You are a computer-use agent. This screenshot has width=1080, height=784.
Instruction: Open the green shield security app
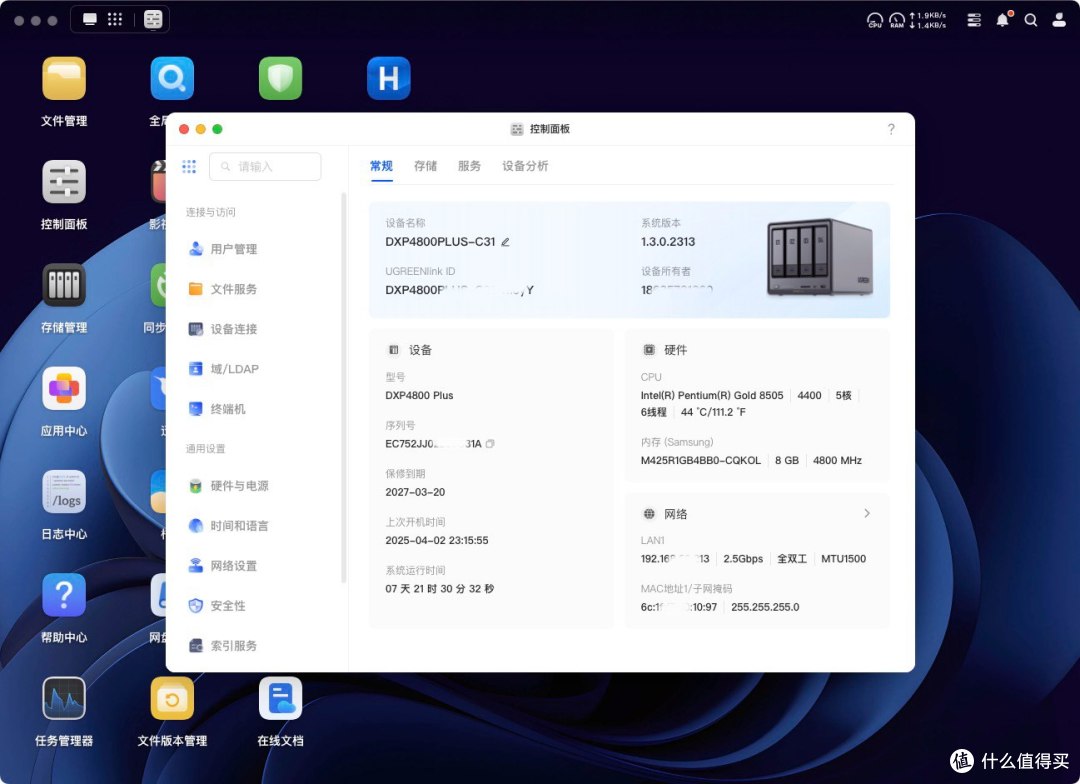pos(280,79)
